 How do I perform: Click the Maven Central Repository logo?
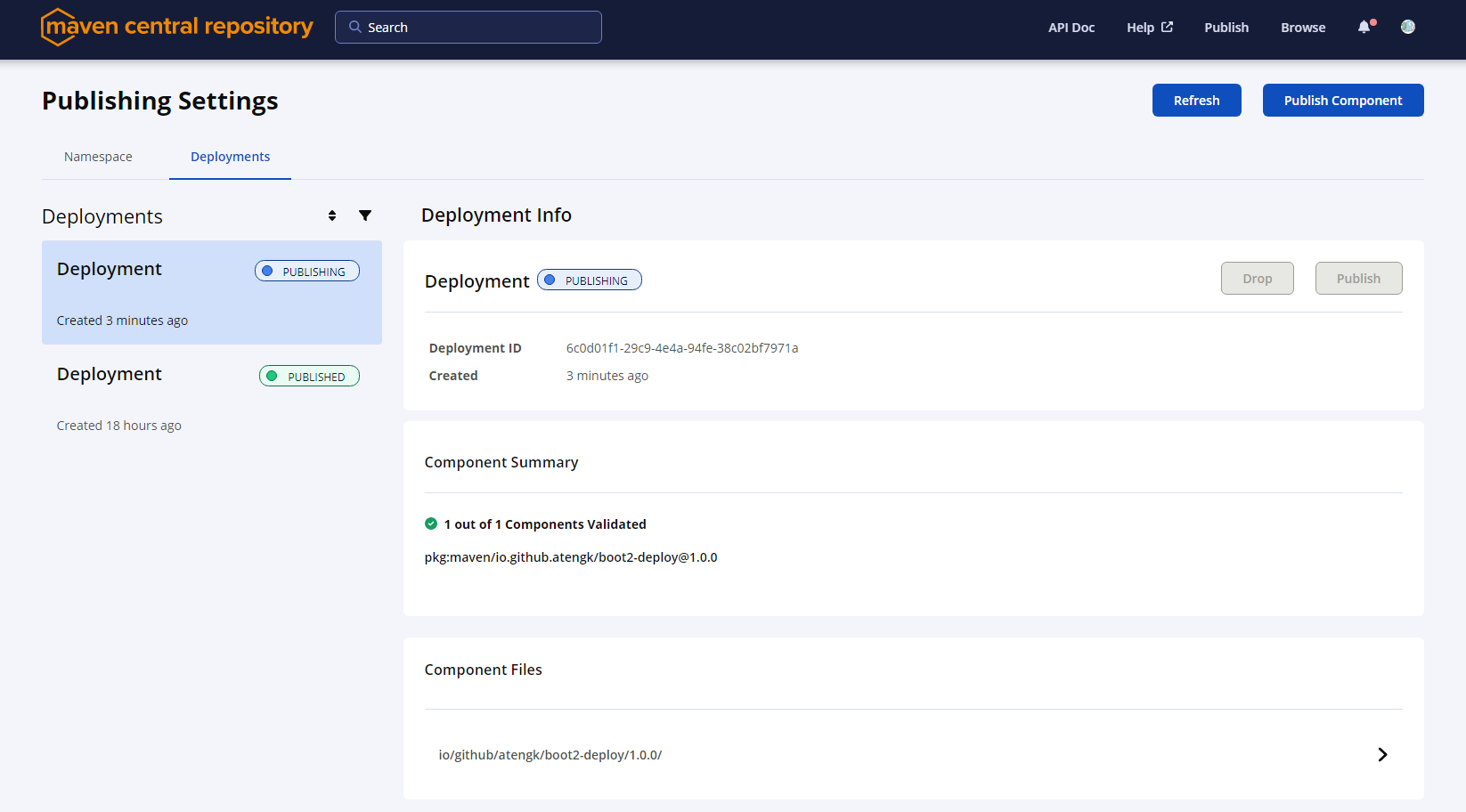click(176, 27)
